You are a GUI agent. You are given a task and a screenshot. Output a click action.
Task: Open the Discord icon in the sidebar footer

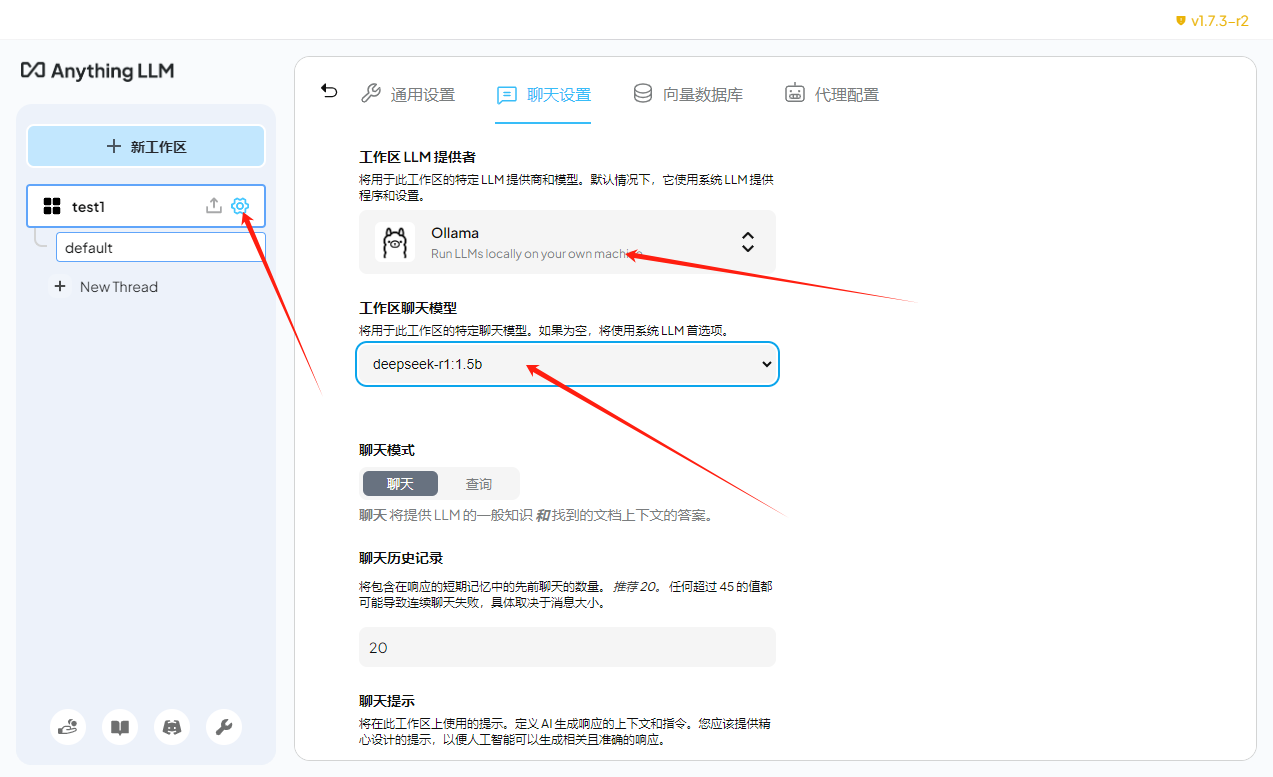(x=172, y=727)
